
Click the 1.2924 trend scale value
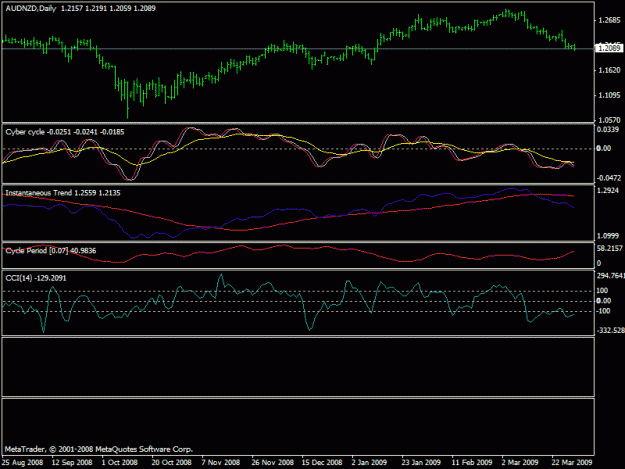click(x=608, y=191)
